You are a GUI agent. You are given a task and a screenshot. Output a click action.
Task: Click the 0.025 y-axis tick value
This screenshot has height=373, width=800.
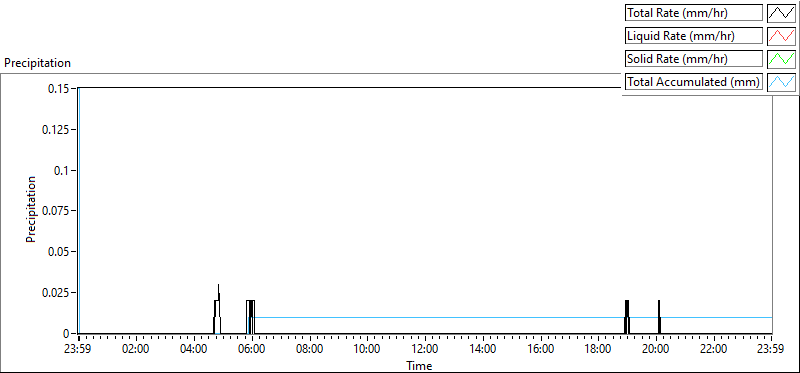[55, 292]
